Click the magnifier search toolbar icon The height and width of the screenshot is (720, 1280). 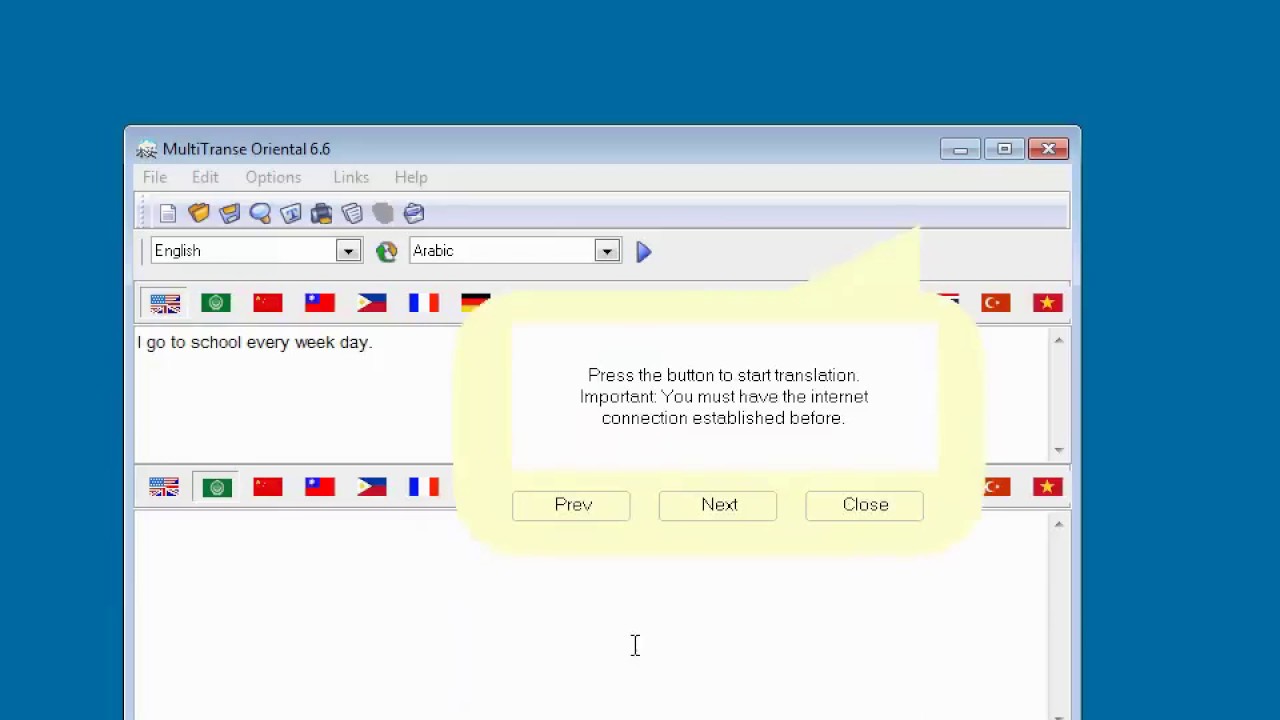tap(260, 213)
